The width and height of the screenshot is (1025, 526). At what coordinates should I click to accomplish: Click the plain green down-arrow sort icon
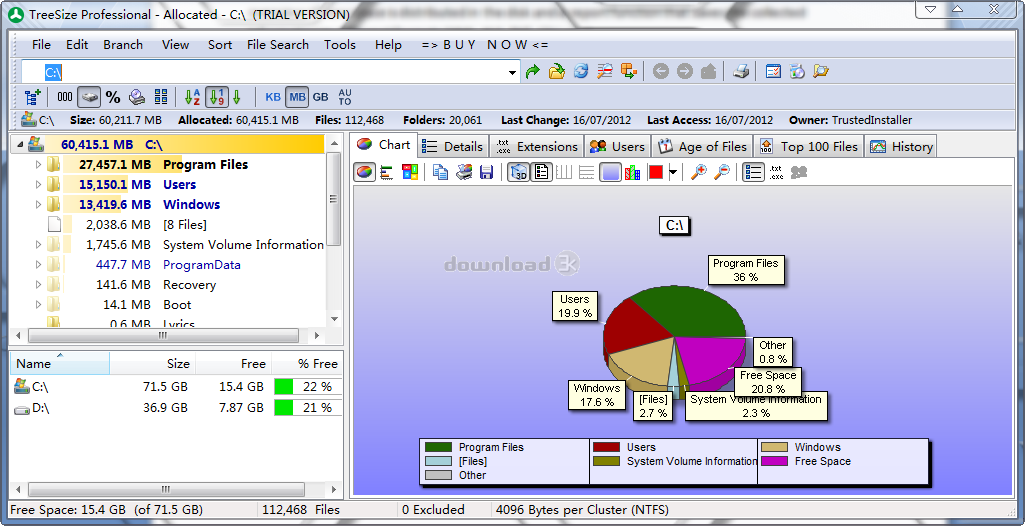pyautogui.click(x=237, y=97)
